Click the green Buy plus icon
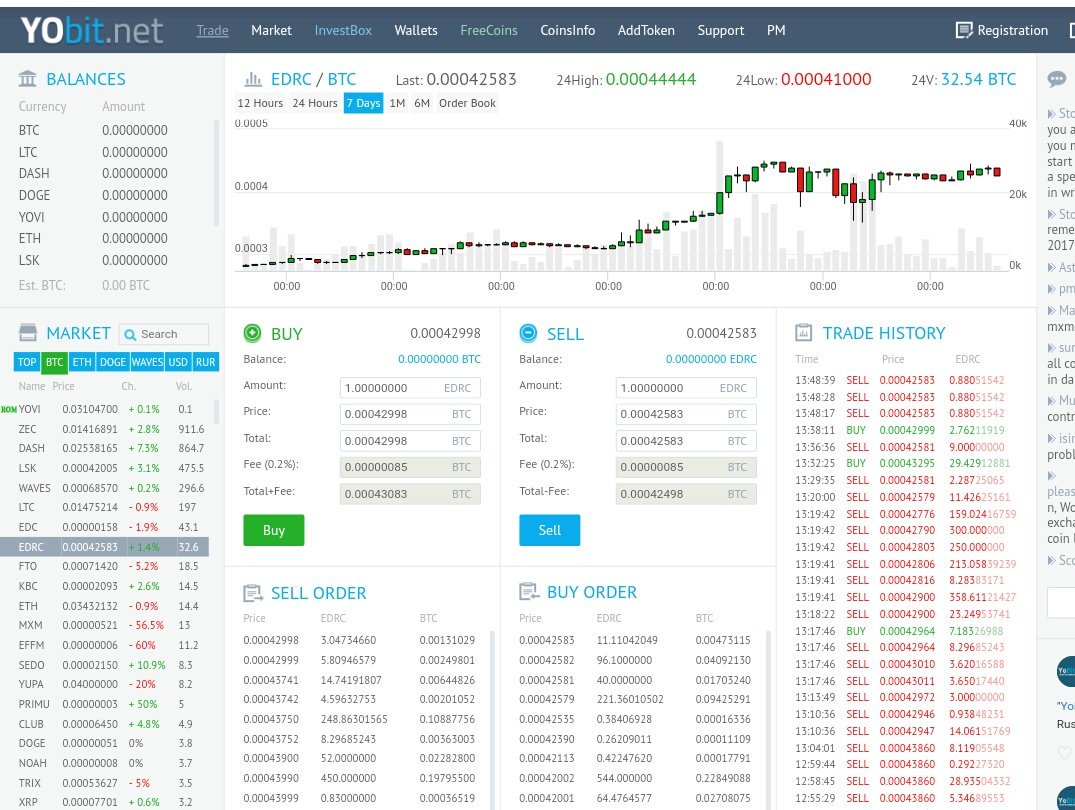Viewport: 1075px width, 810px height. (252, 333)
